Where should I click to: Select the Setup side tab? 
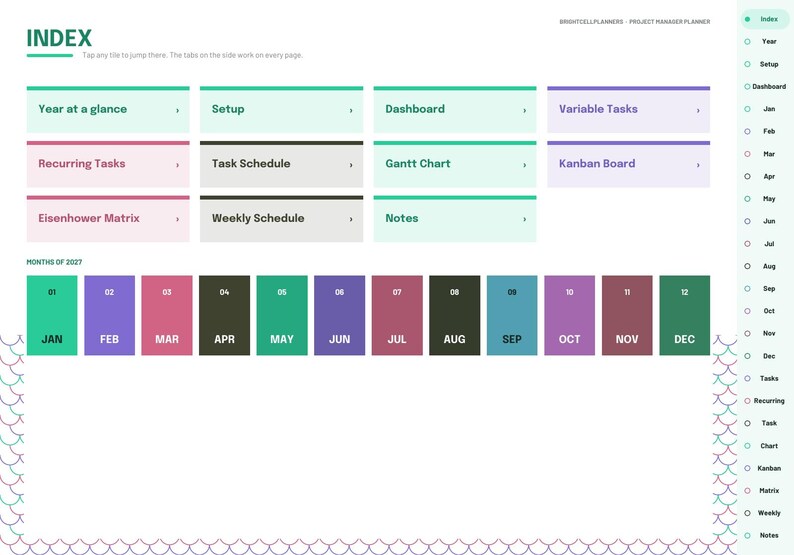tap(765, 64)
